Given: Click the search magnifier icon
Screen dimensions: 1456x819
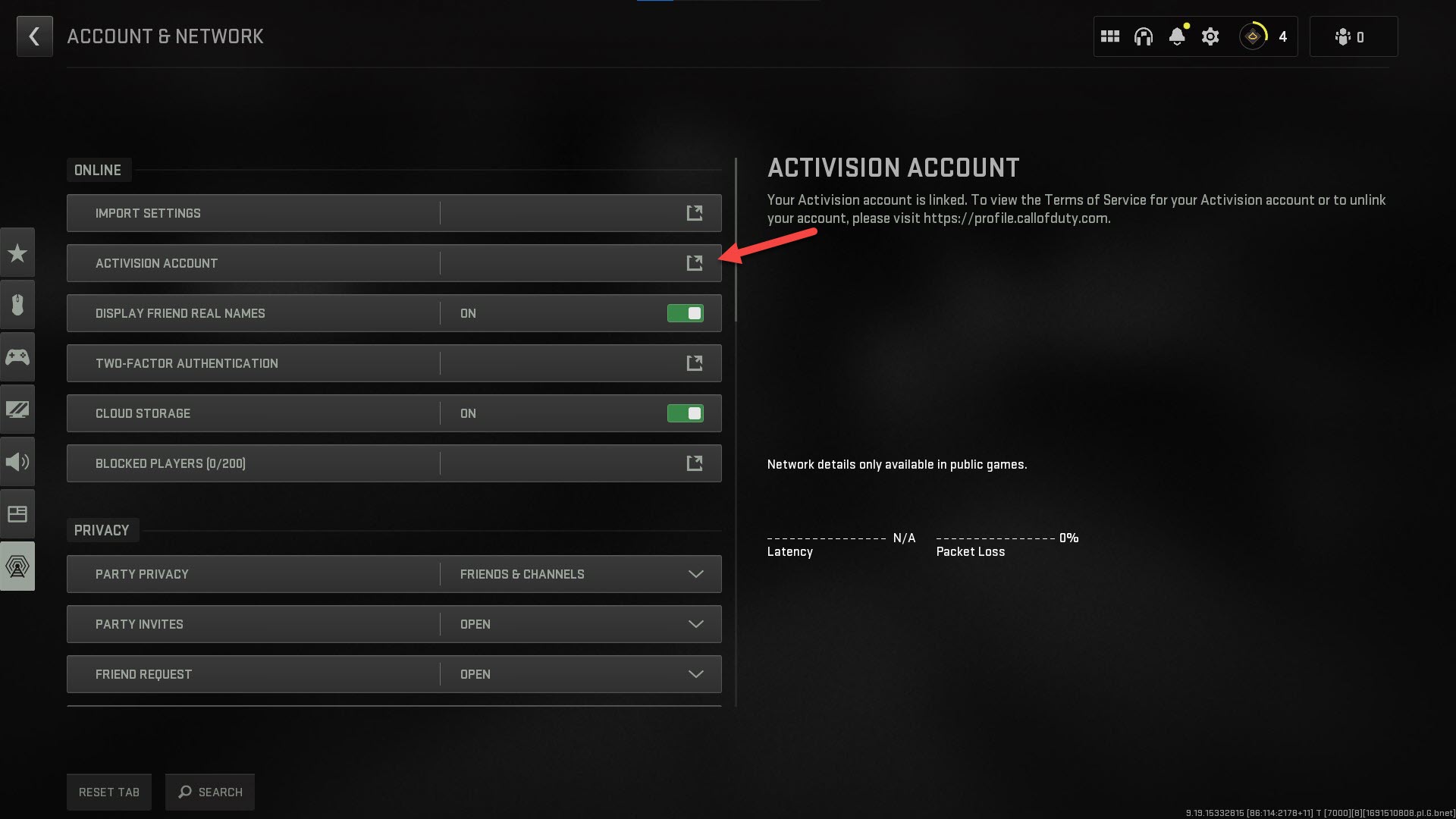Looking at the screenshot, I should pyautogui.click(x=185, y=792).
